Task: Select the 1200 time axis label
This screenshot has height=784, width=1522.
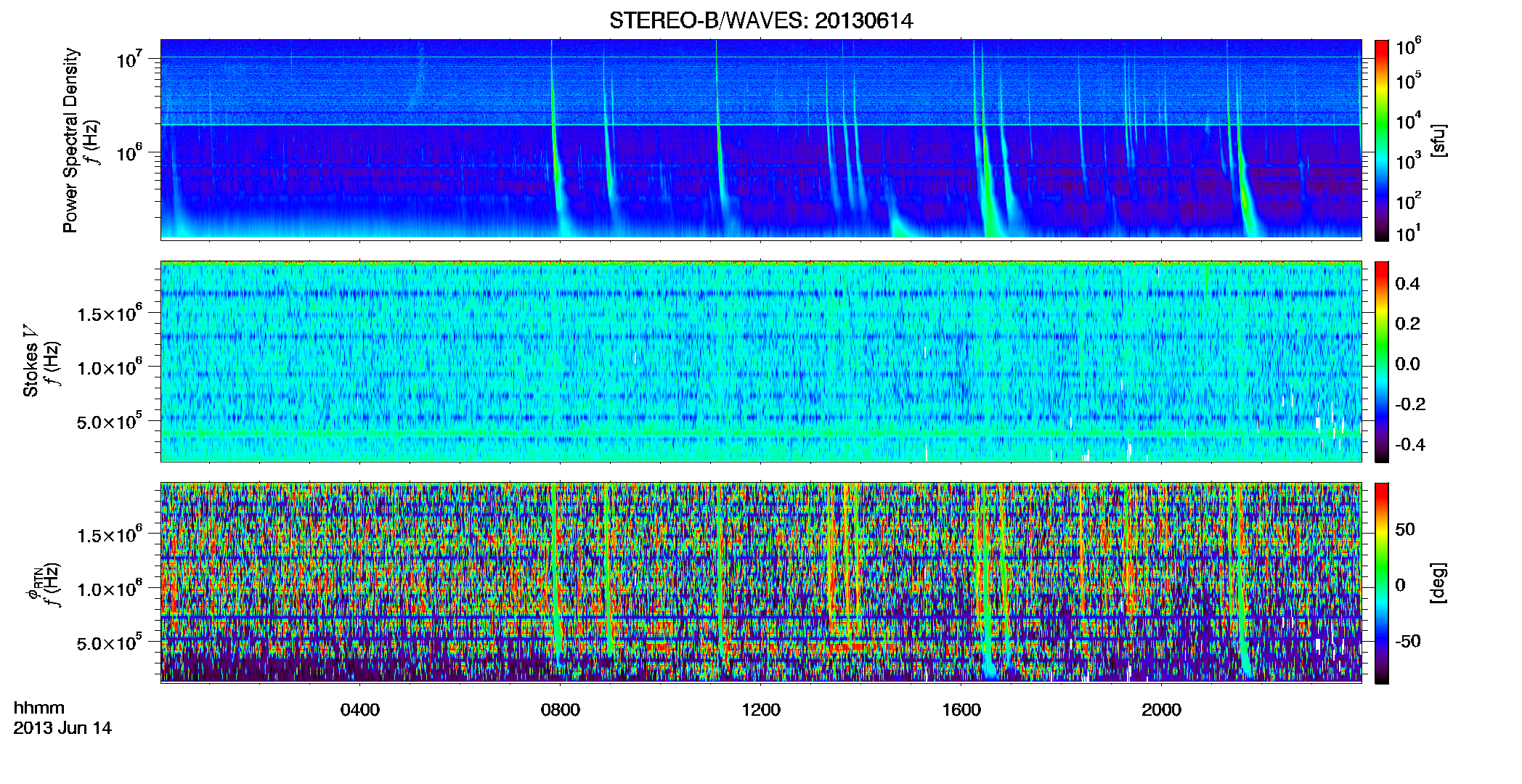Action: pyautogui.click(x=761, y=710)
